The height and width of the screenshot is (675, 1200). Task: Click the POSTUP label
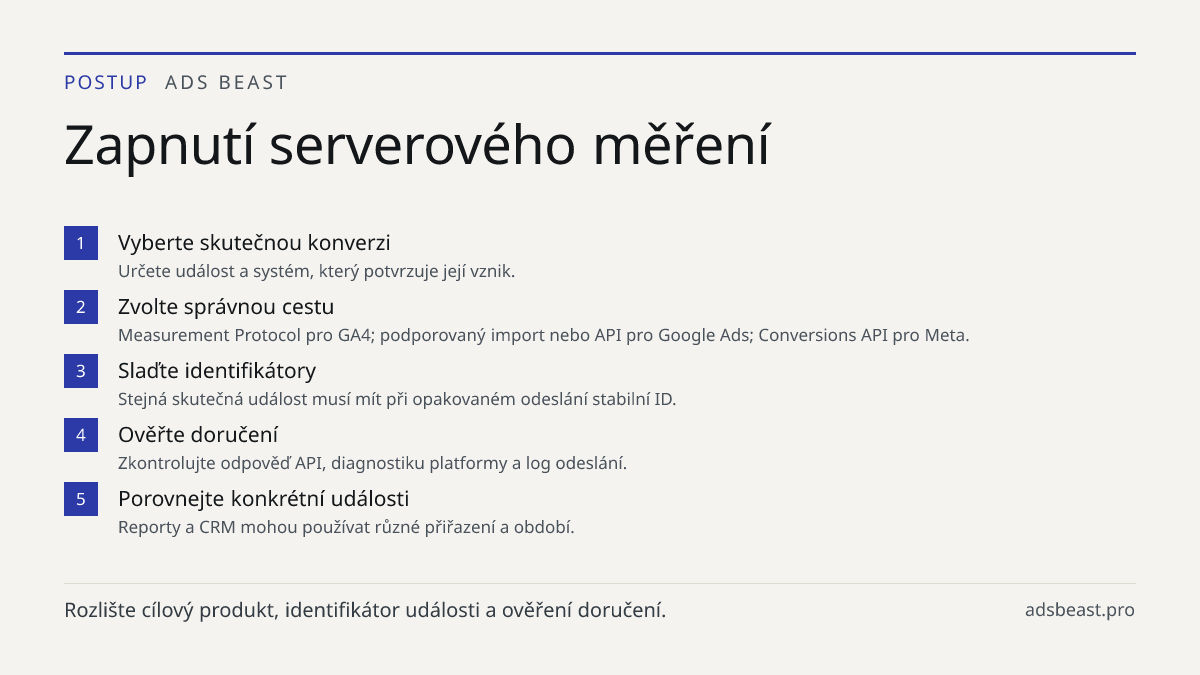pyautogui.click(x=106, y=83)
